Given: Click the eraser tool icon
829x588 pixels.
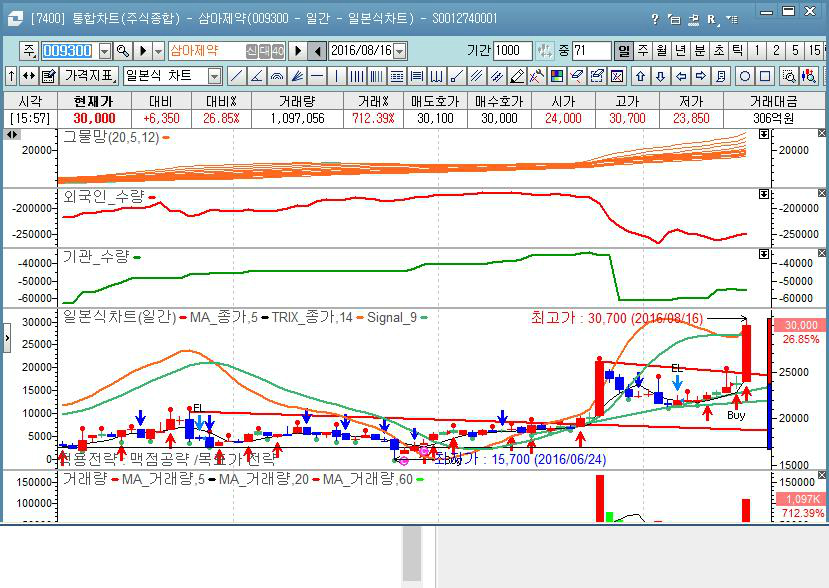Looking at the screenshot, I should pos(517,76).
